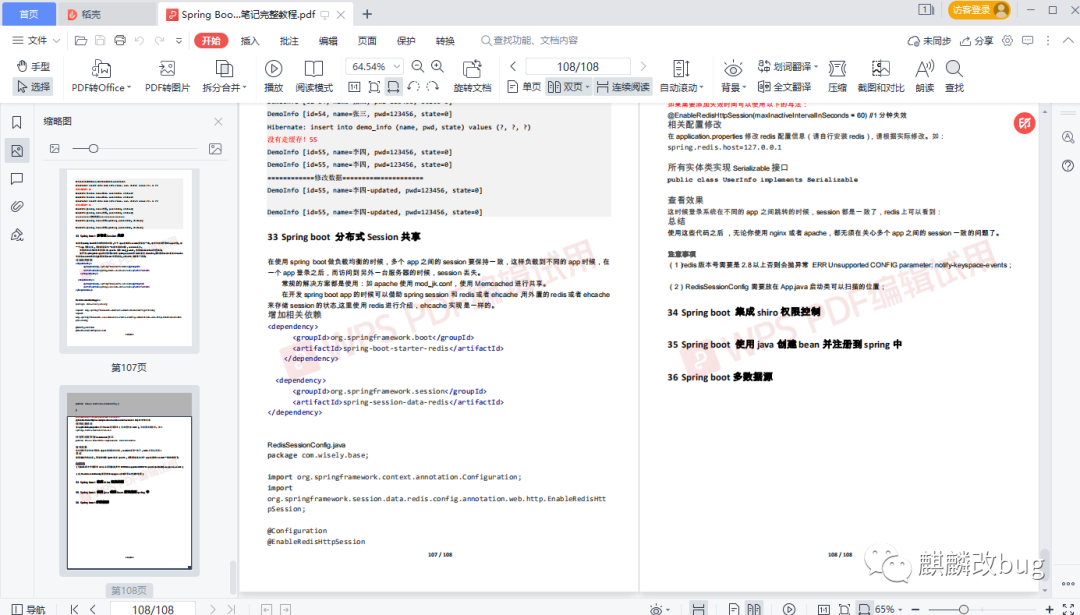Click 未同步 sync status
The width and height of the screenshot is (1080, 615).
click(929, 41)
